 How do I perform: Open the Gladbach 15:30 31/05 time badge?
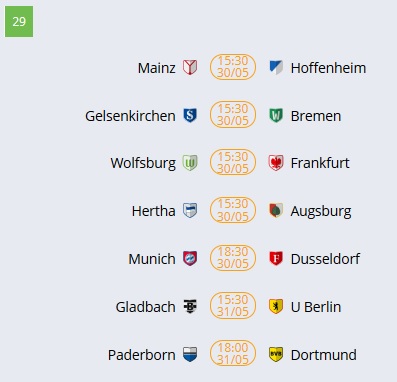coord(233,306)
